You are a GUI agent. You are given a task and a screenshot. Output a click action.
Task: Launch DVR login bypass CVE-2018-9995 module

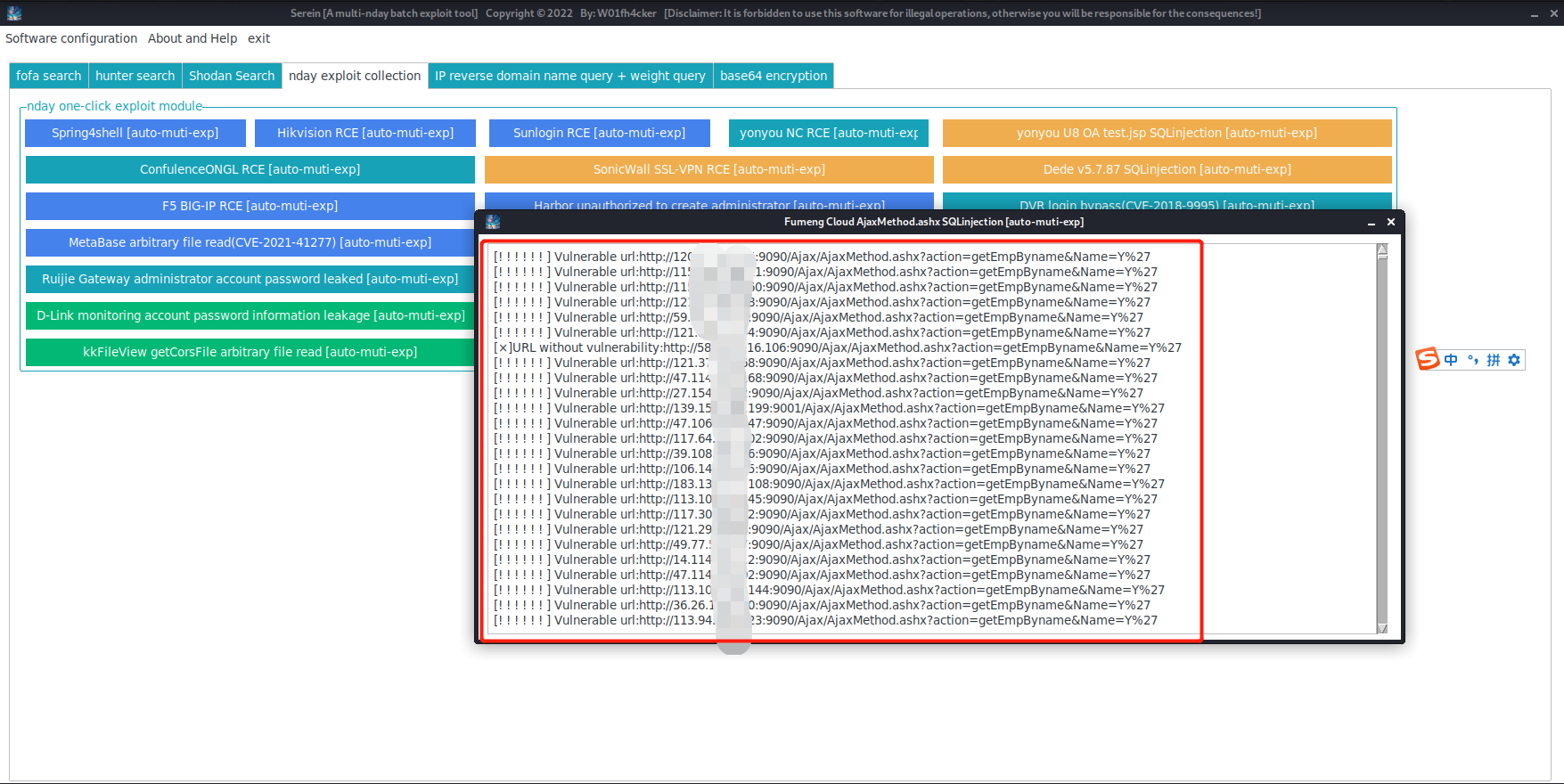click(x=1167, y=202)
